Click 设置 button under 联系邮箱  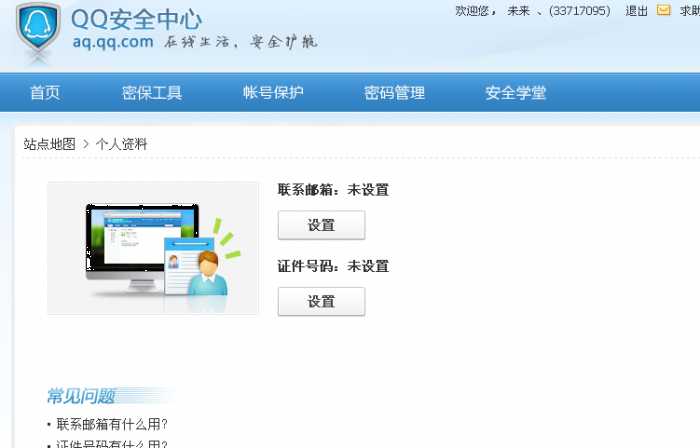(x=321, y=225)
